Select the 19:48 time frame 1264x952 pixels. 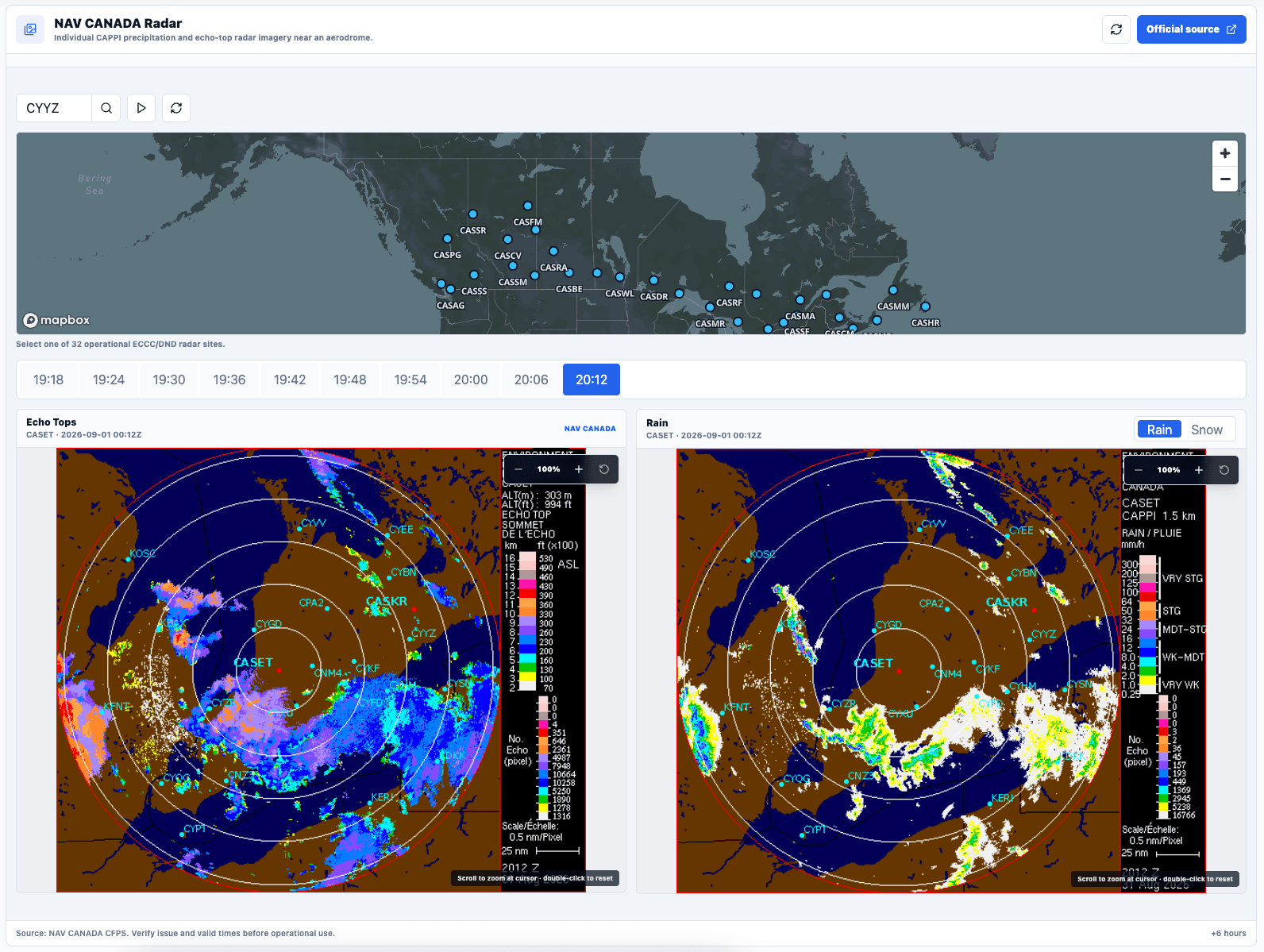point(350,380)
